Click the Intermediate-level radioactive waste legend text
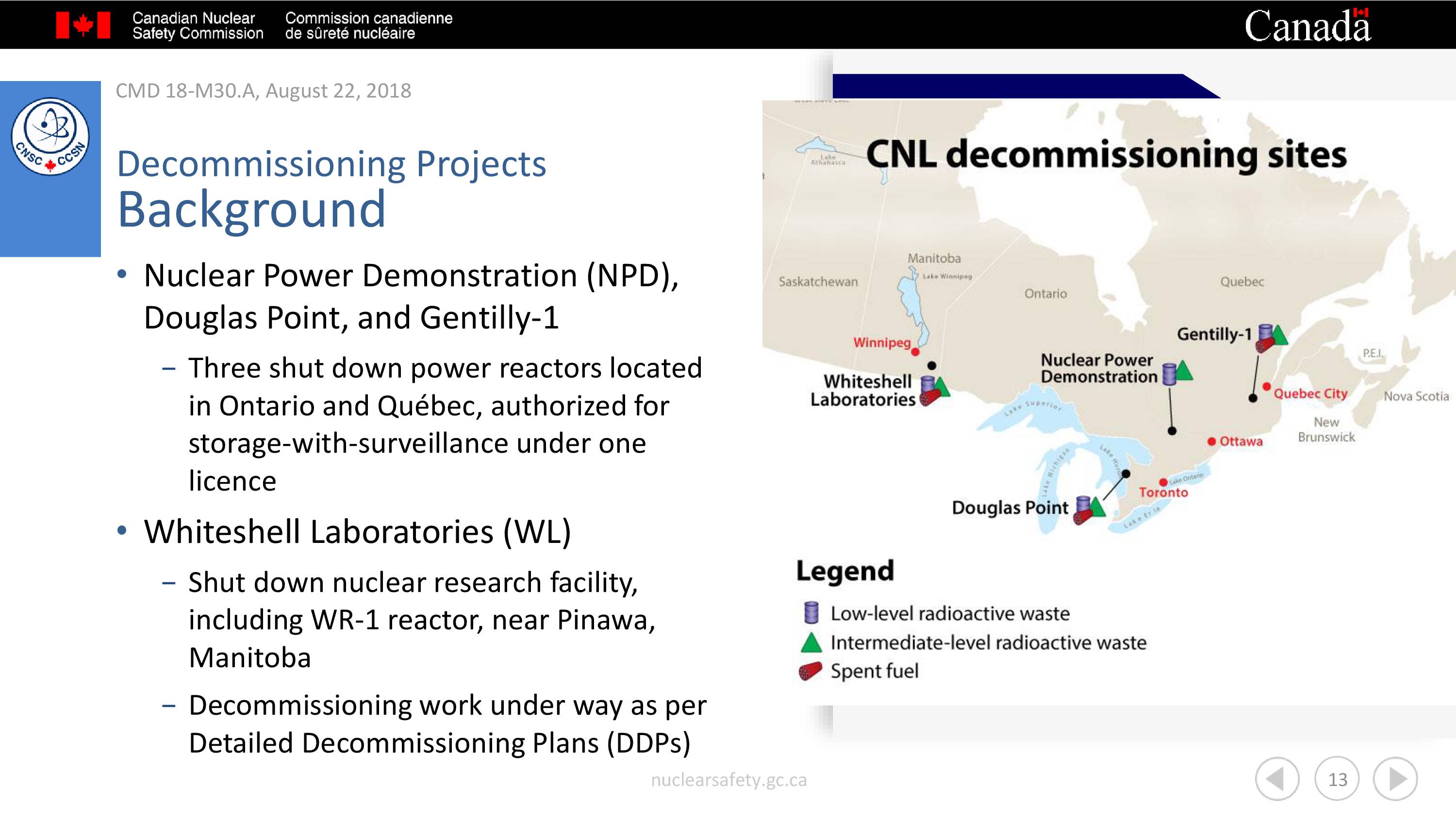 989,643
